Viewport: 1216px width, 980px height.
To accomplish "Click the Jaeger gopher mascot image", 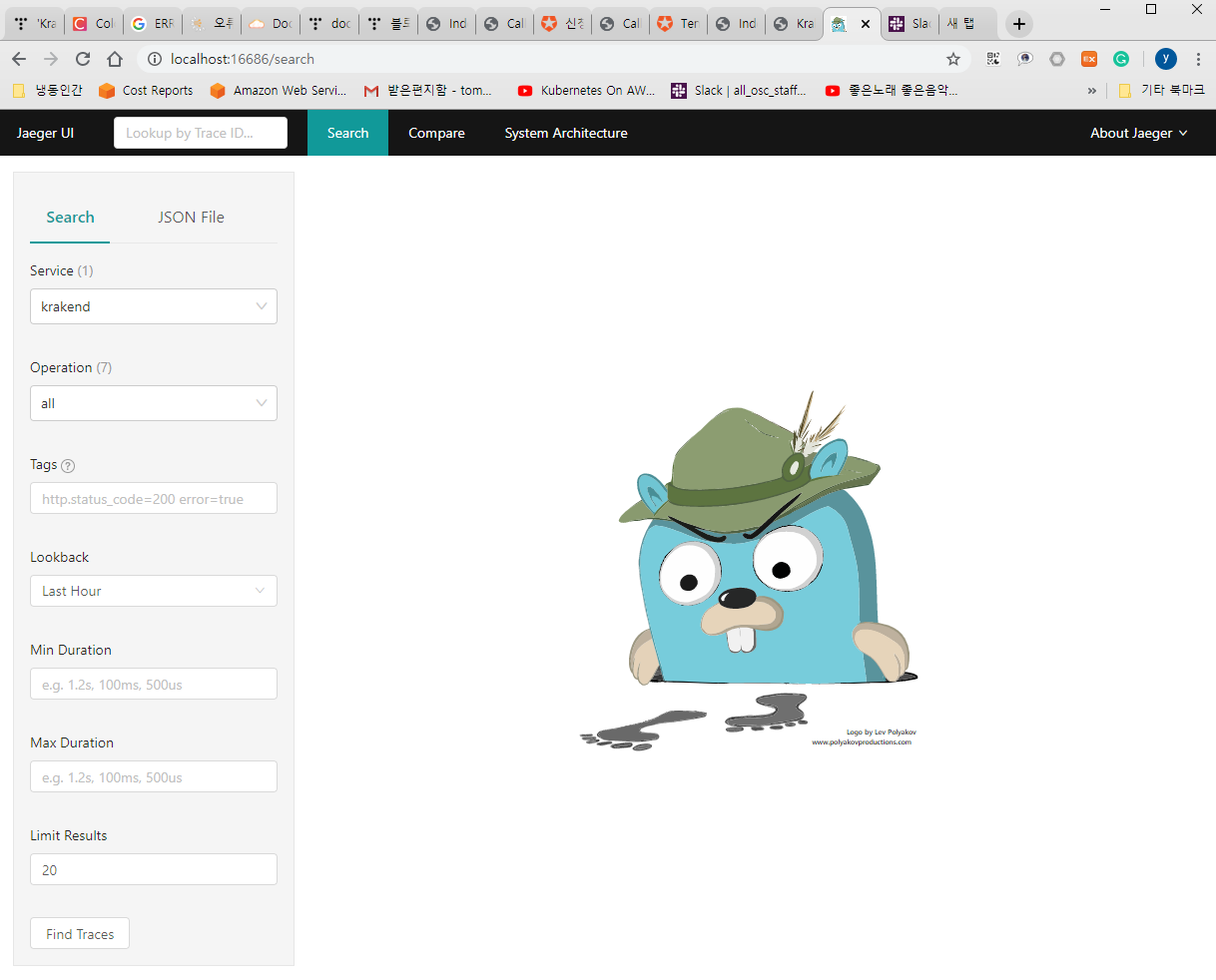I will (749, 570).
